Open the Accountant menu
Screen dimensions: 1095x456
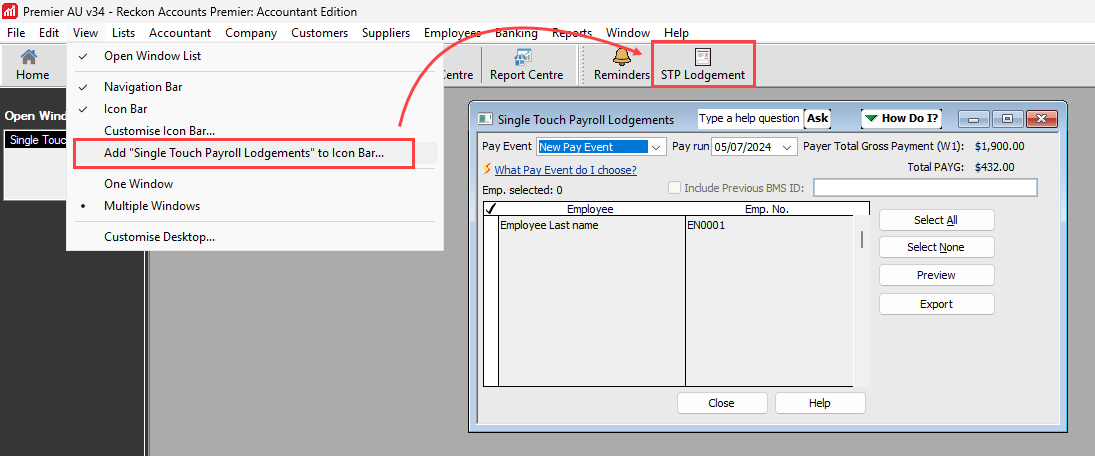click(179, 33)
